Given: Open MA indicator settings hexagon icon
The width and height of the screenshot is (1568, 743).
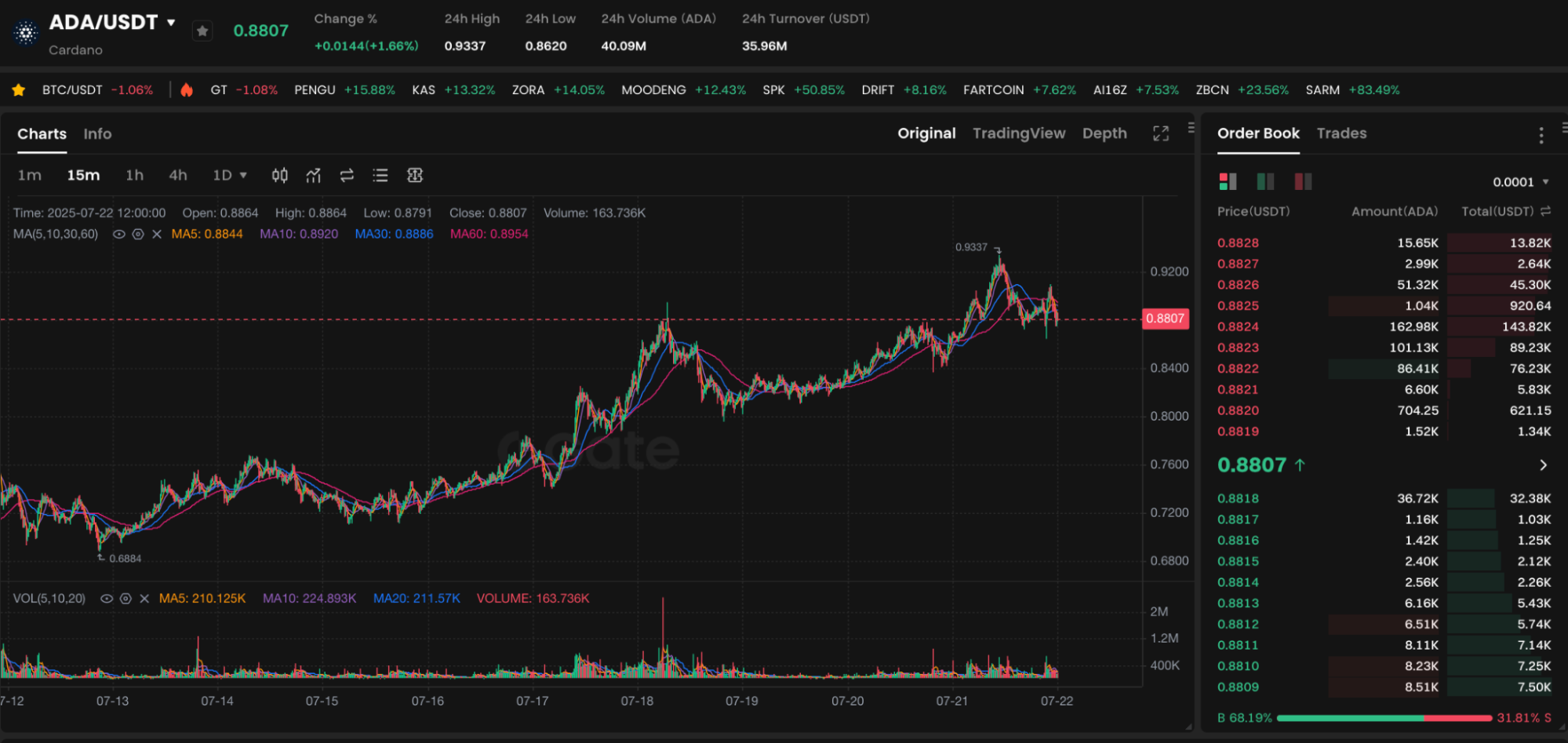Looking at the screenshot, I should 138,234.
